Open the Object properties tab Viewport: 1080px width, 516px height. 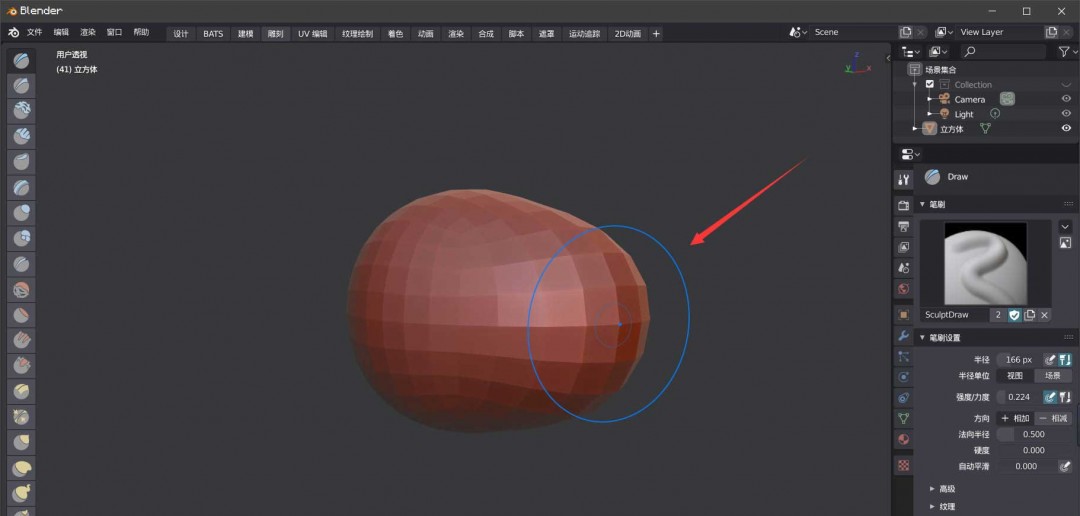pos(904,315)
